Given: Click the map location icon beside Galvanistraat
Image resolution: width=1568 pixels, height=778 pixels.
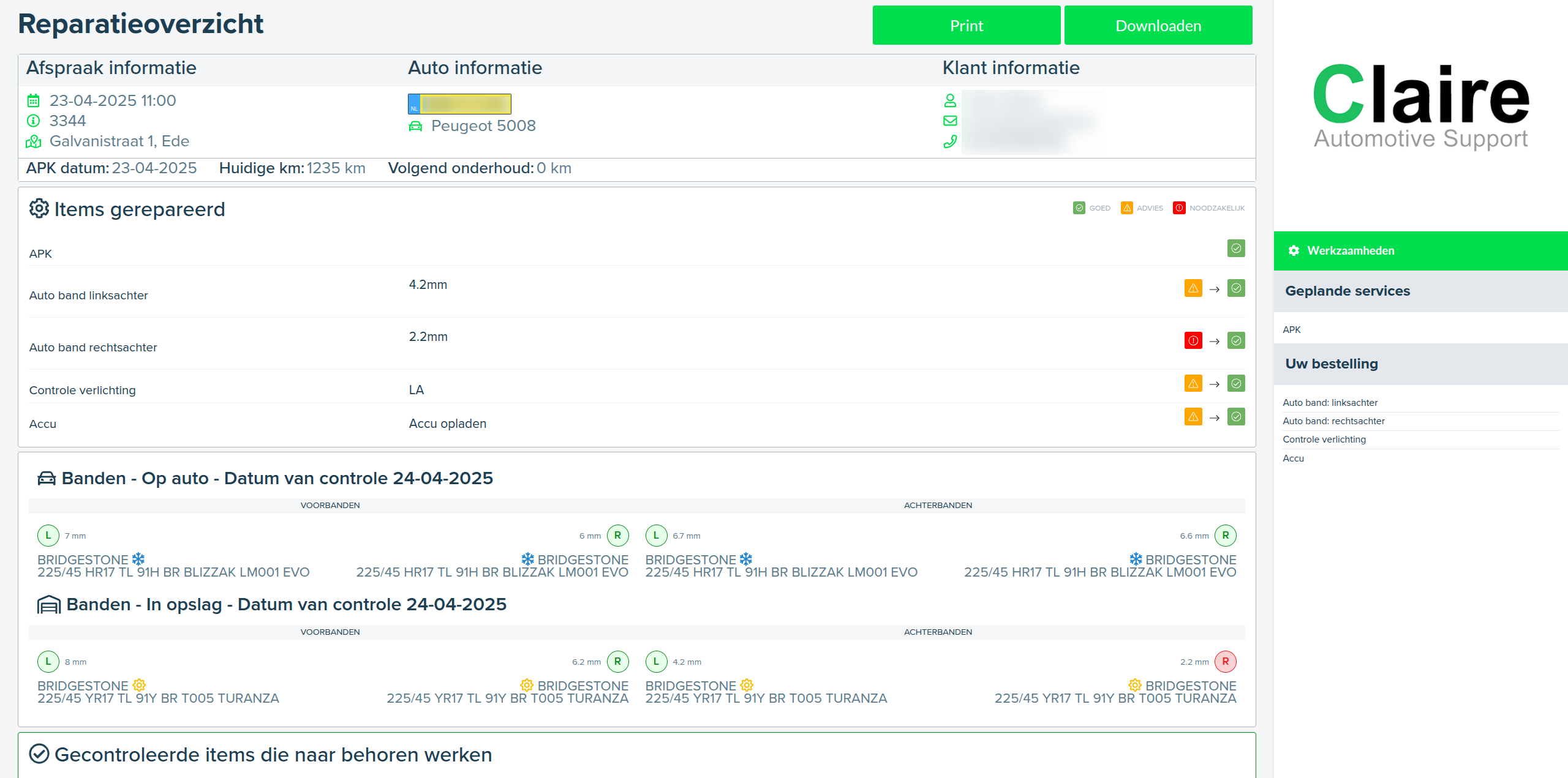Looking at the screenshot, I should (34, 141).
